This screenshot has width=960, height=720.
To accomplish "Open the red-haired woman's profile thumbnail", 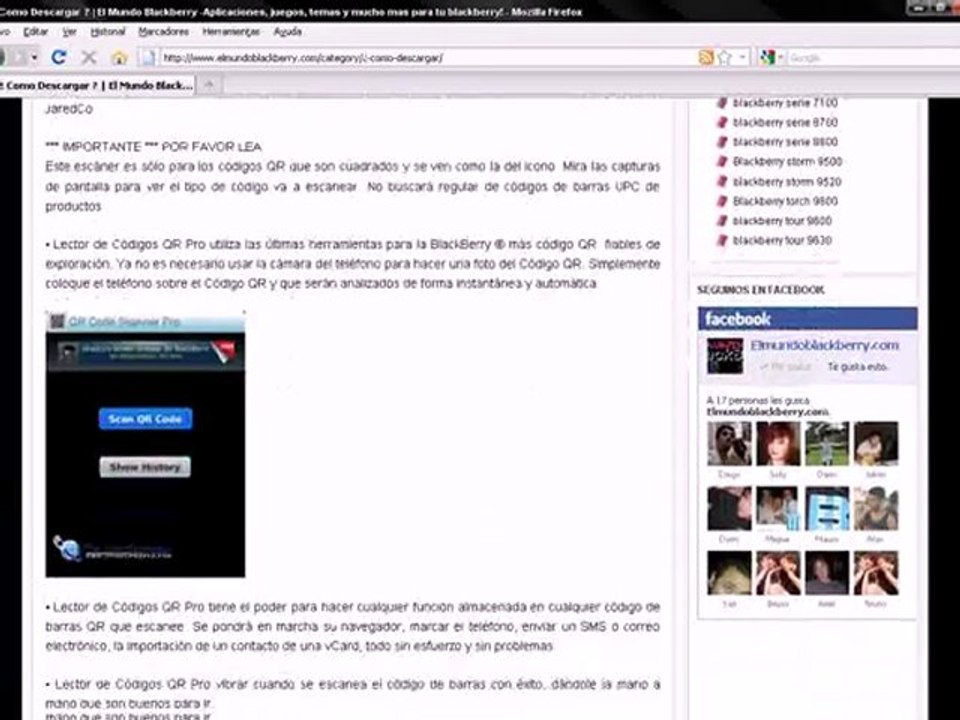I will (x=778, y=444).
